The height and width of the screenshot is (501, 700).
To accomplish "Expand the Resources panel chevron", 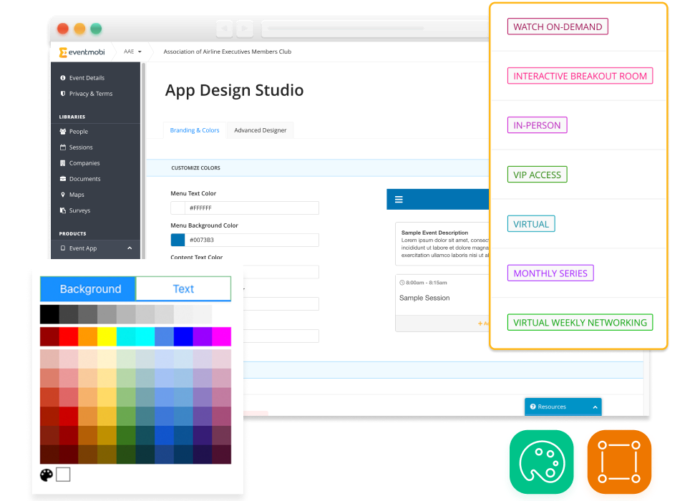I will pyautogui.click(x=595, y=407).
